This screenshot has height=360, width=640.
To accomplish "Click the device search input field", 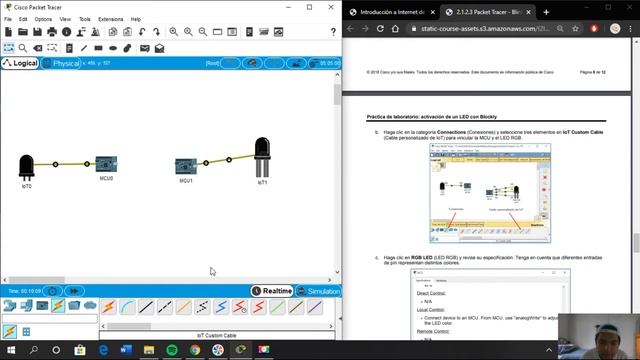I will click(x=50, y=318).
